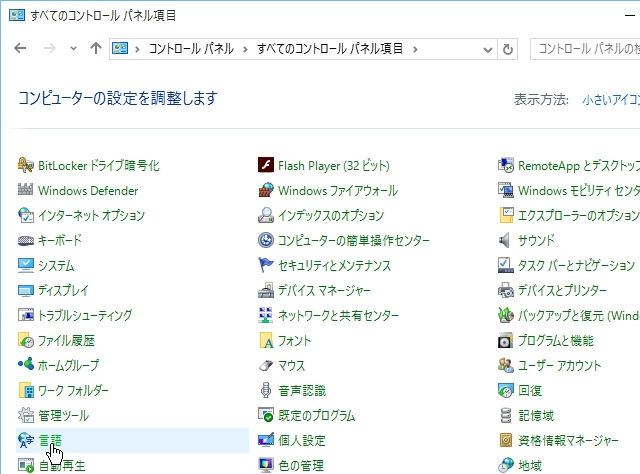Viewport: 640px width, 474px height.
Task: Click the forward navigation arrow
Action: pyautogui.click(x=49, y=49)
